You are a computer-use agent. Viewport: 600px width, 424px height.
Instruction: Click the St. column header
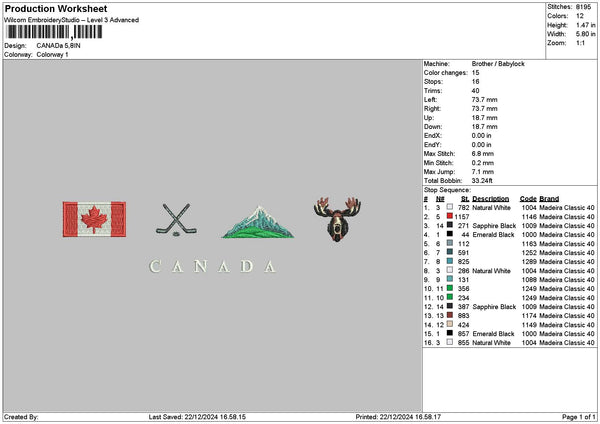(465, 199)
